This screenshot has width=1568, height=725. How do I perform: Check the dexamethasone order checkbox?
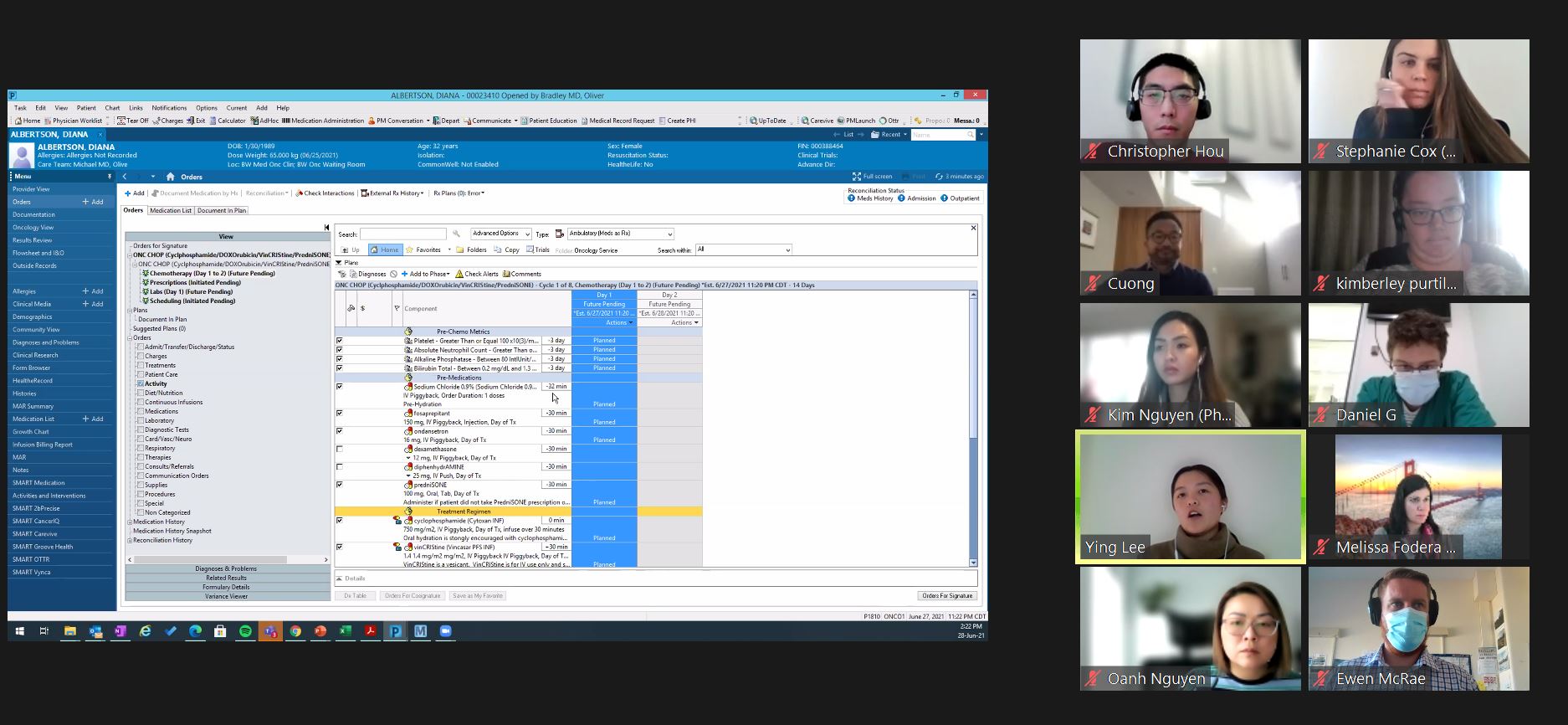339,450
